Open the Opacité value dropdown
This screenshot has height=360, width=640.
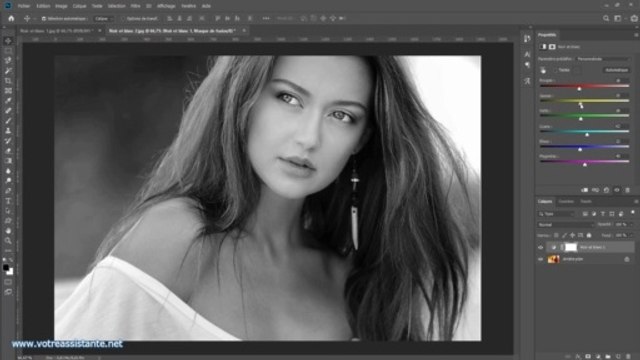coord(631,224)
